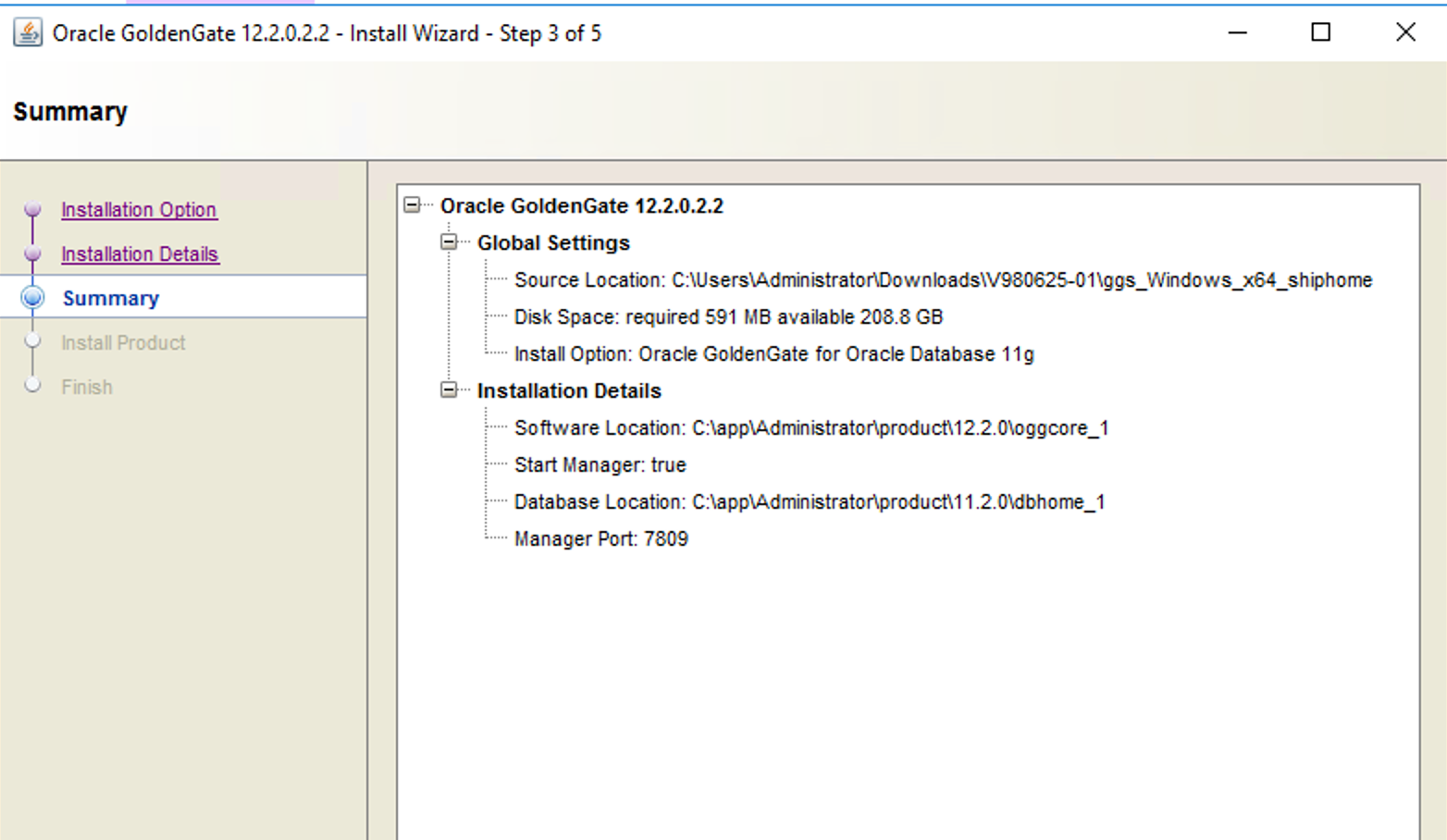
Task: Click the grayed Finish step circle
Action: pos(33,386)
